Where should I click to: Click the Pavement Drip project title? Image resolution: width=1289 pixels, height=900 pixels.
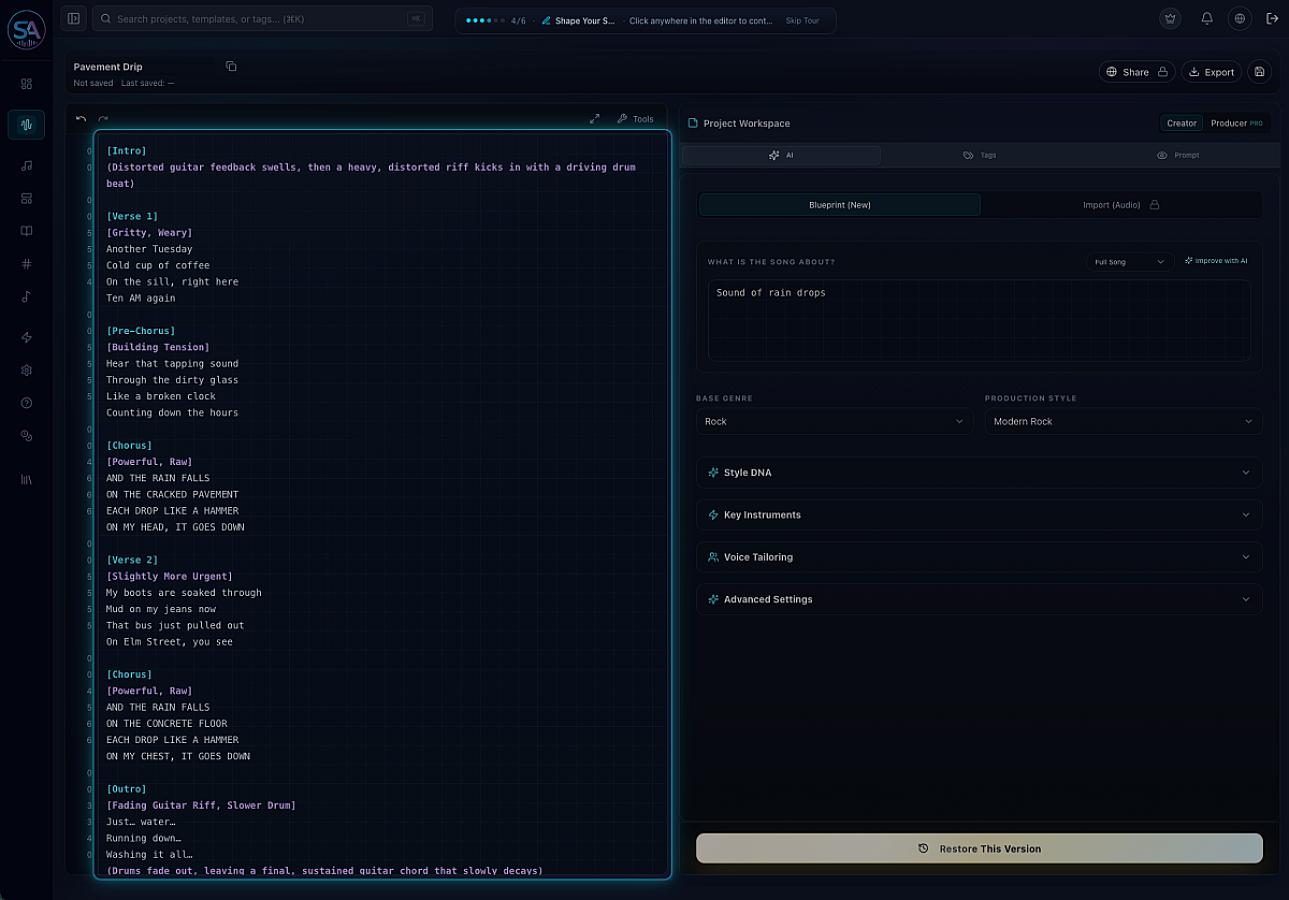pyautogui.click(x=108, y=67)
